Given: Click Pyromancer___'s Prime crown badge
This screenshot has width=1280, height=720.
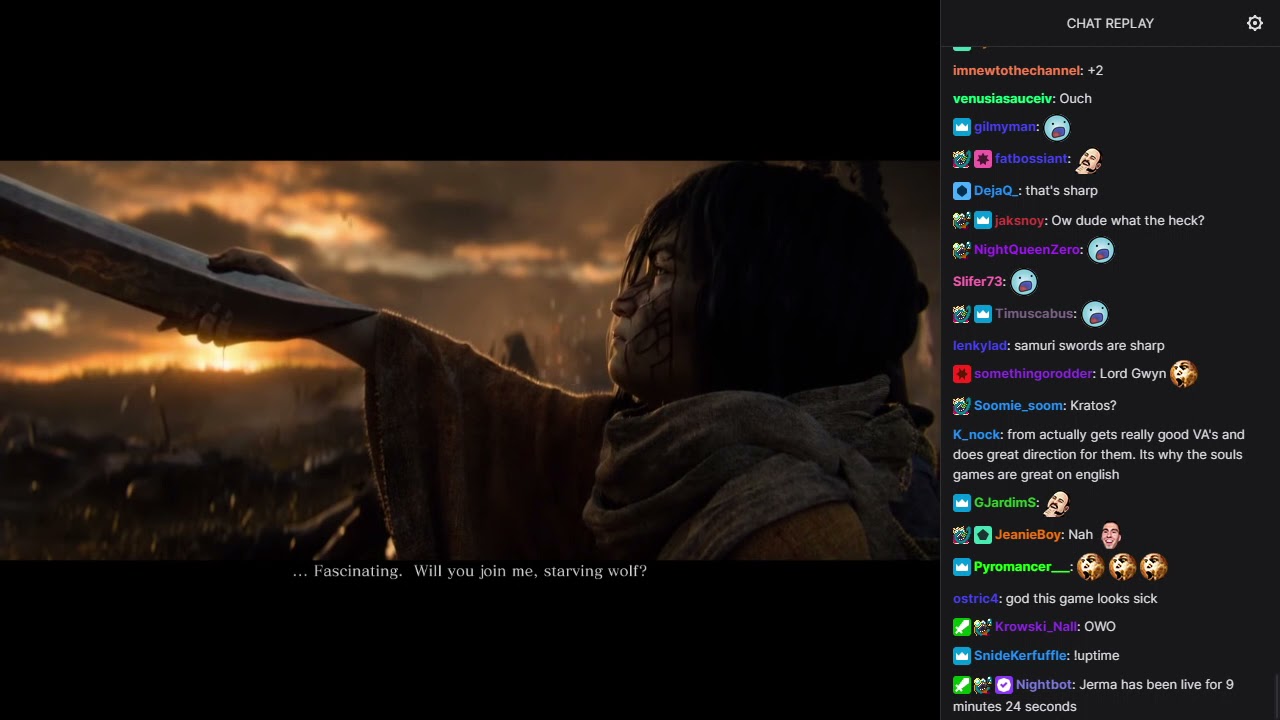Looking at the screenshot, I should [962, 567].
